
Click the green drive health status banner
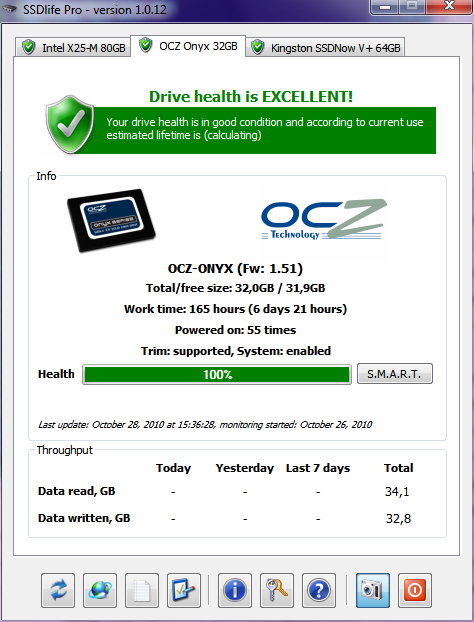(262, 130)
